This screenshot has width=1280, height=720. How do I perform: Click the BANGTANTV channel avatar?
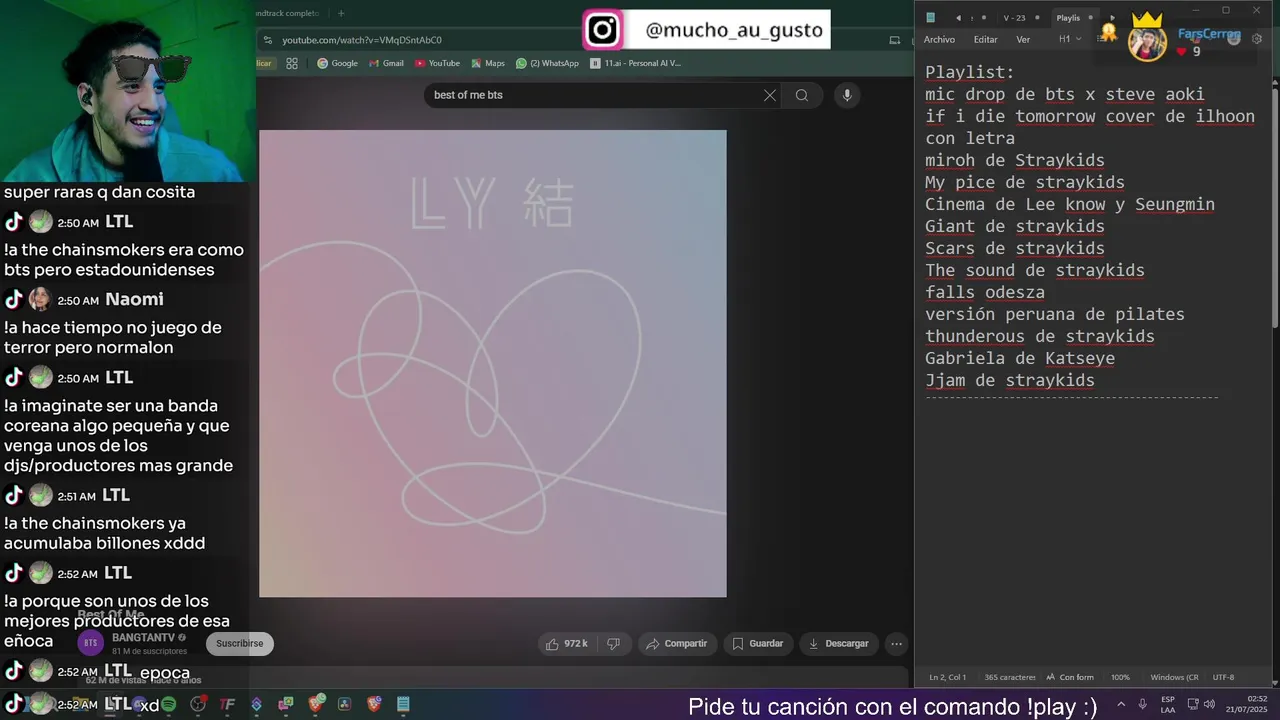coord(91,643)
